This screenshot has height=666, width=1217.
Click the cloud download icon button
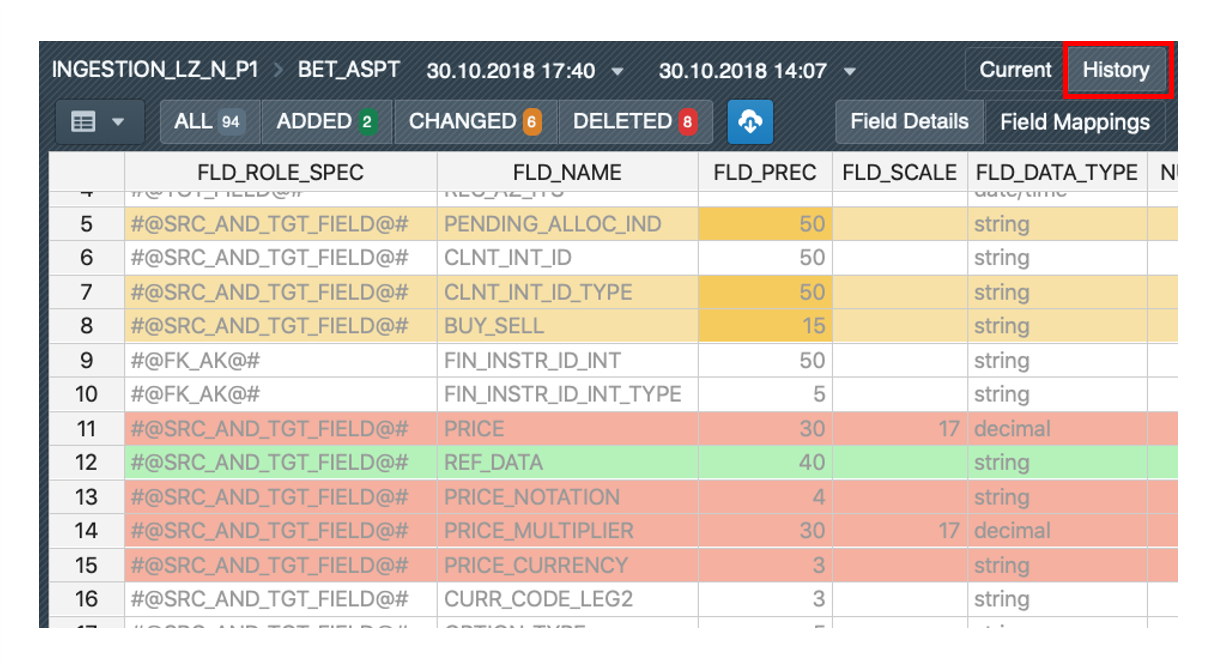coord(750,122)
